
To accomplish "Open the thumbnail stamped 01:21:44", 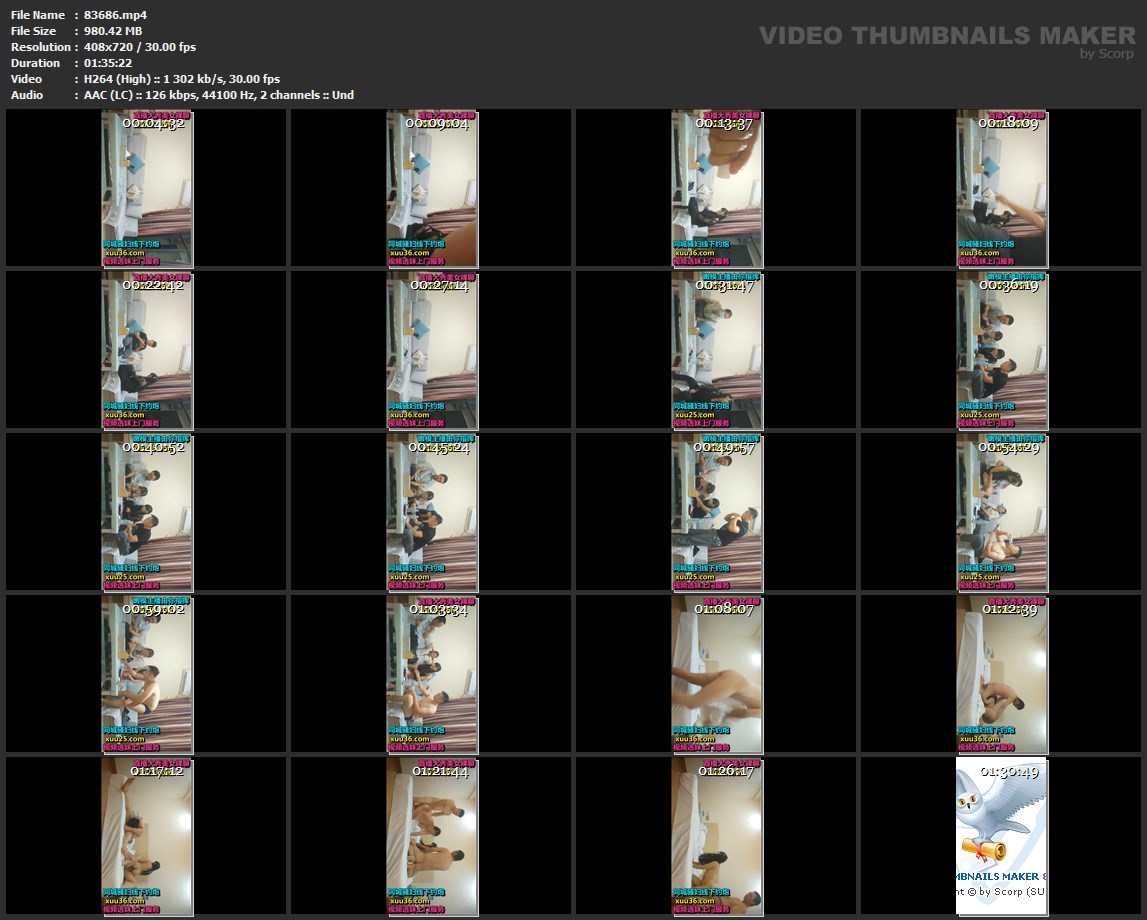I will click(x=432, y=837).
